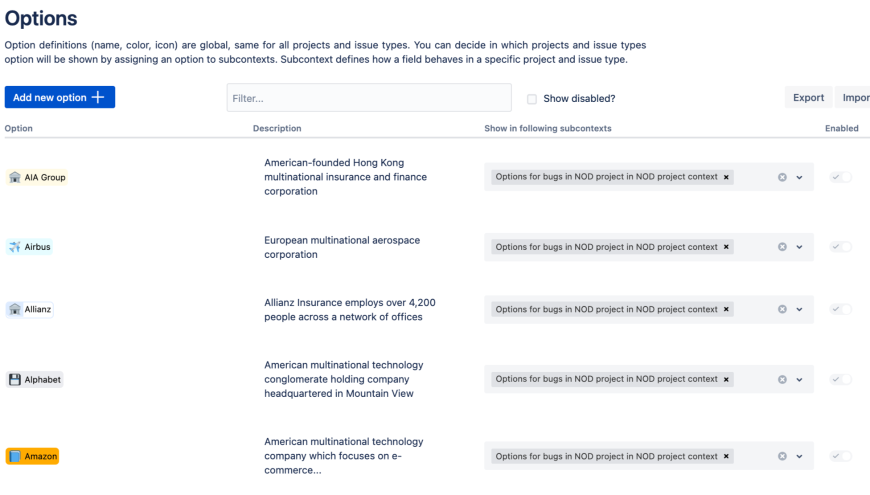Disable the Allianz option toggle
The height and width of the screenshot is (495, 870).
click(841, 309)
